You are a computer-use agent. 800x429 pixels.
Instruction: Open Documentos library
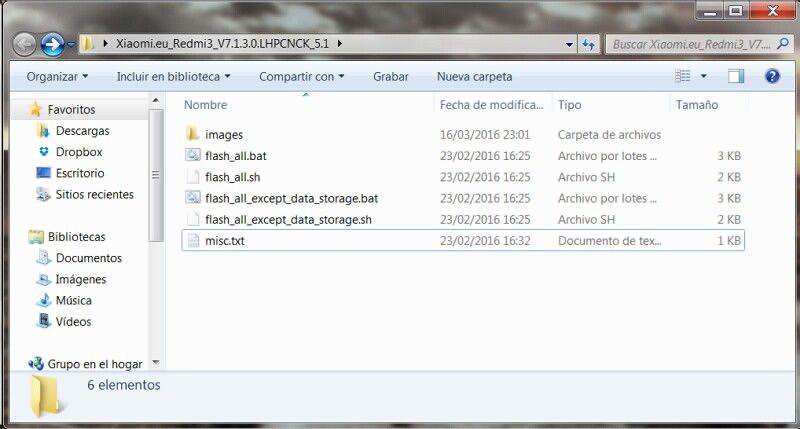(89, 258)
